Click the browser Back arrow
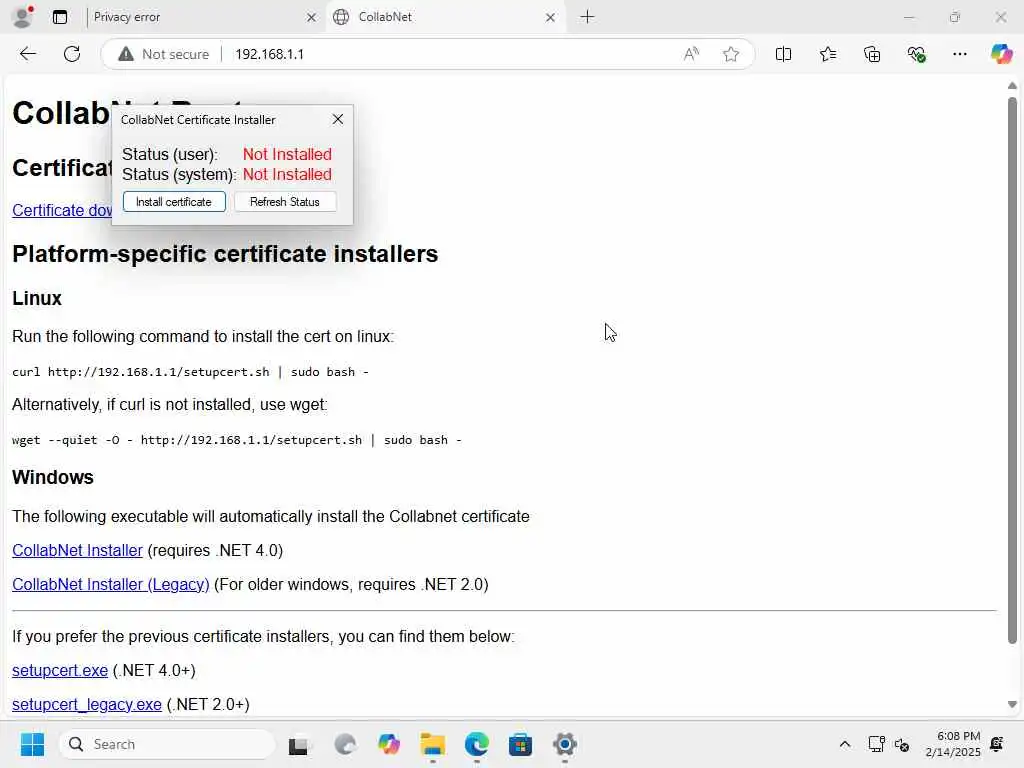 tap(27, 54)
